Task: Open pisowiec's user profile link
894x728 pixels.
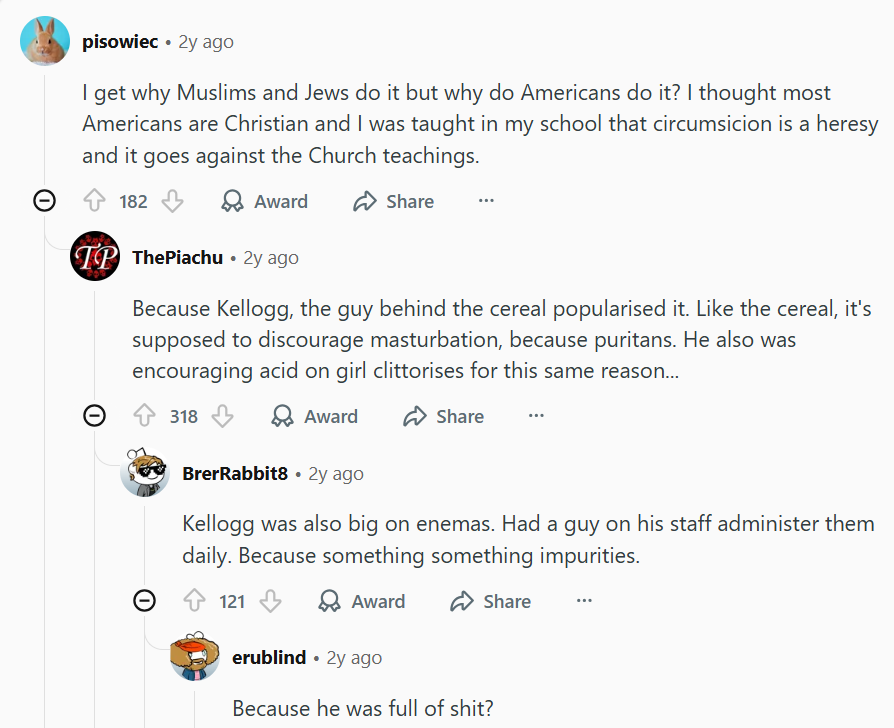Action: (x=120, y=41)
